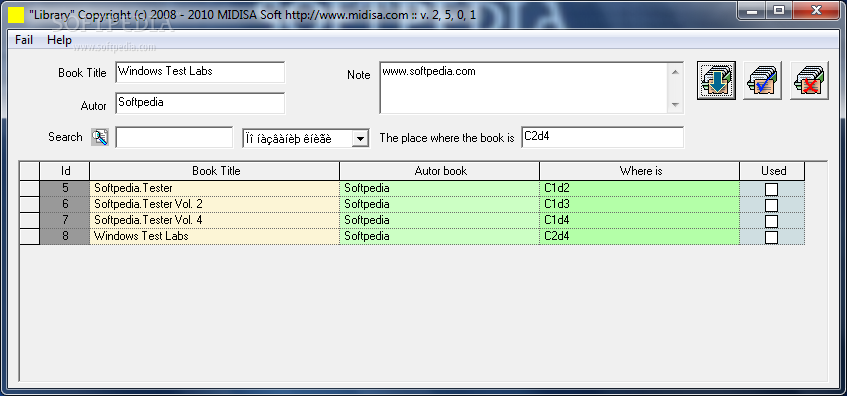Click location cell C1d3
Image resolution: width=847 pixels, height=396 pixels.
(x=640, y=204)
